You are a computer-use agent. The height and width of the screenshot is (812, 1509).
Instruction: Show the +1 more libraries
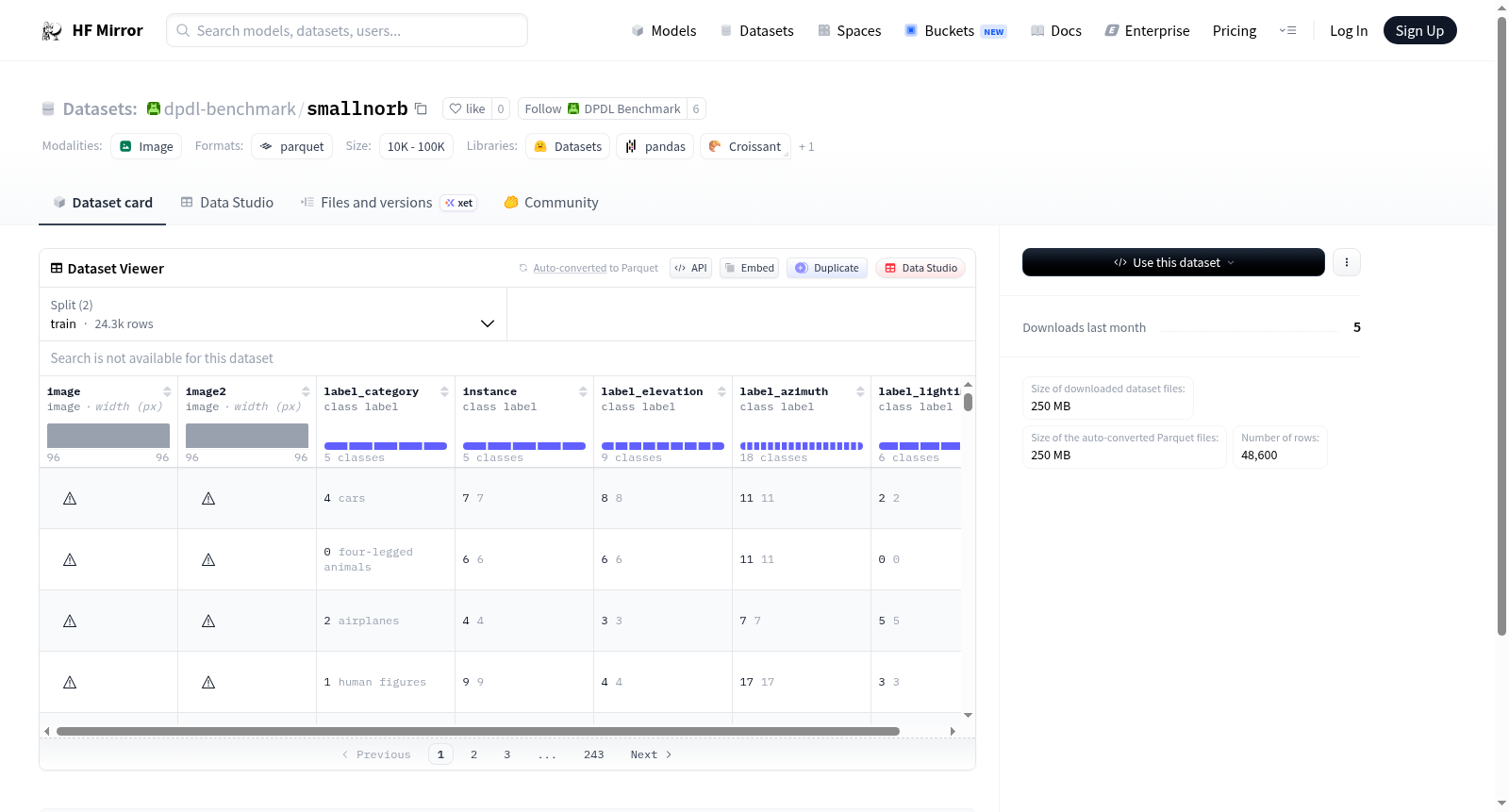806,146
